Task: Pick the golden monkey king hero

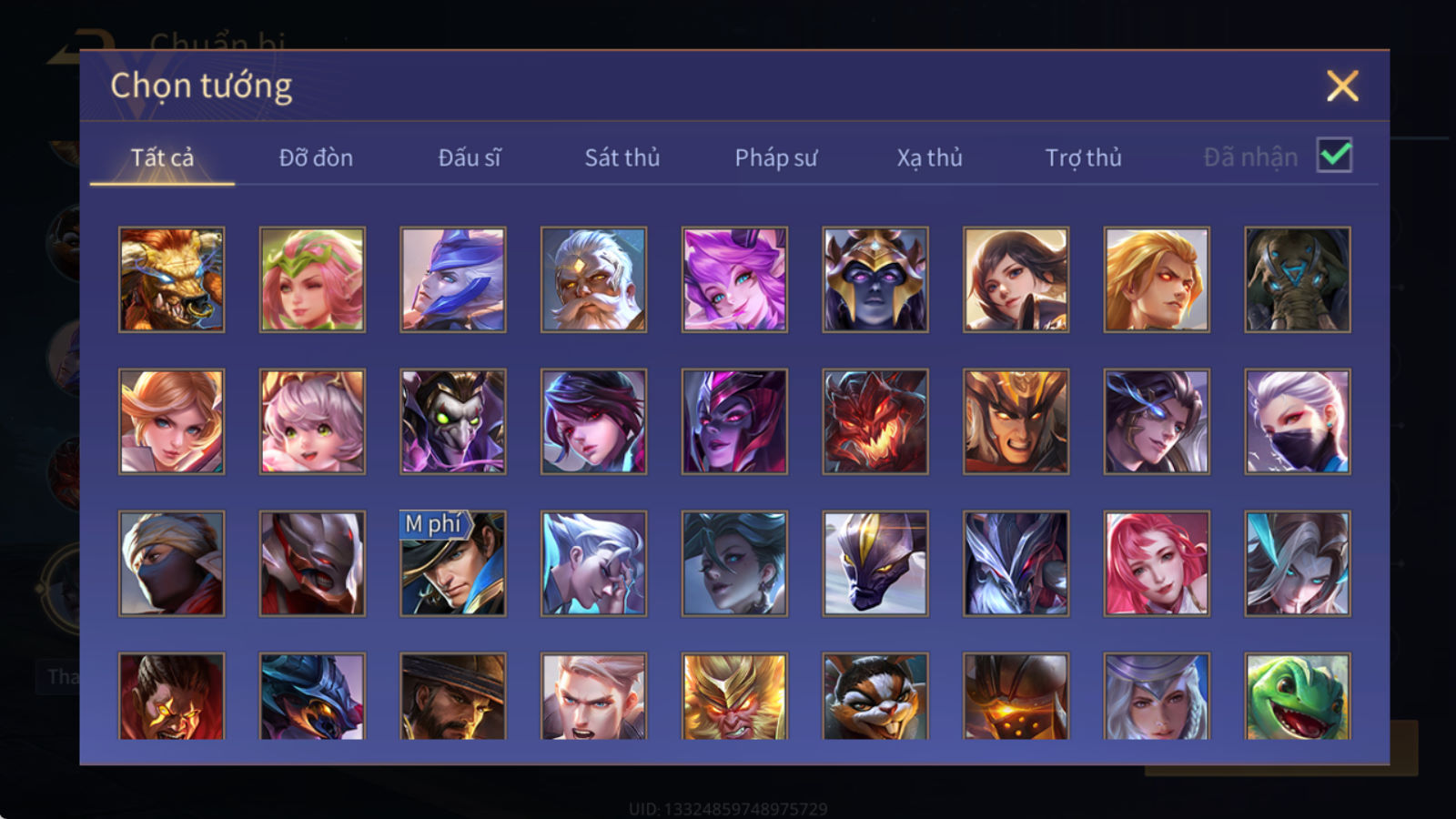Action: pyautogui.click(x=734, y=695)
